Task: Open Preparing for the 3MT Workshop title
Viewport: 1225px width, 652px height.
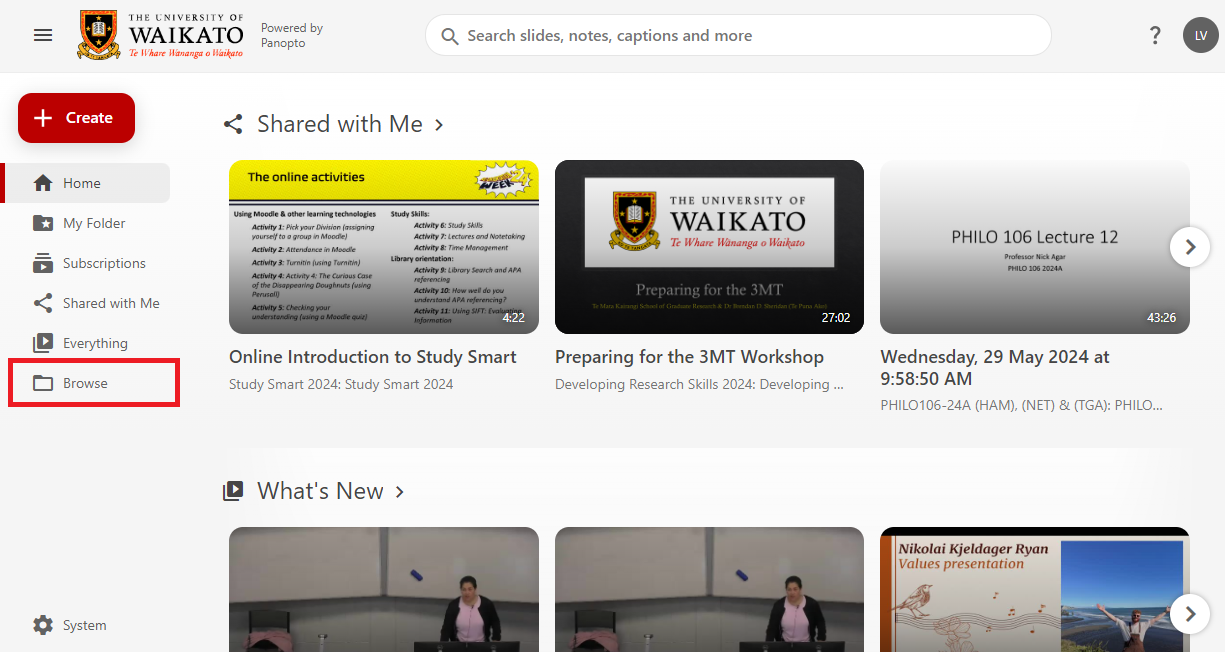Action: (x=689, y=357)
